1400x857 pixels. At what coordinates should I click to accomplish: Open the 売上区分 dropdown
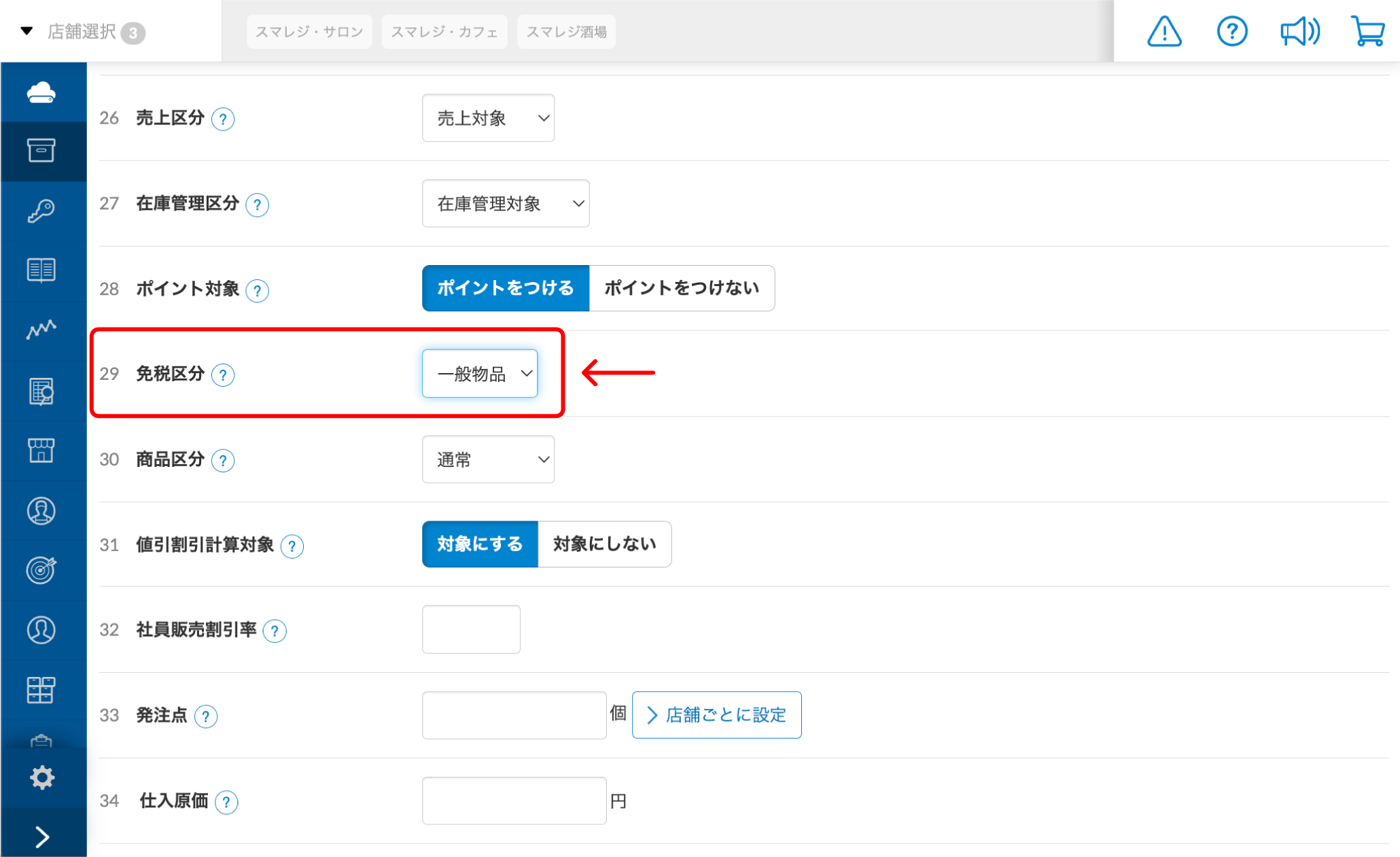(x=488, y=118)
